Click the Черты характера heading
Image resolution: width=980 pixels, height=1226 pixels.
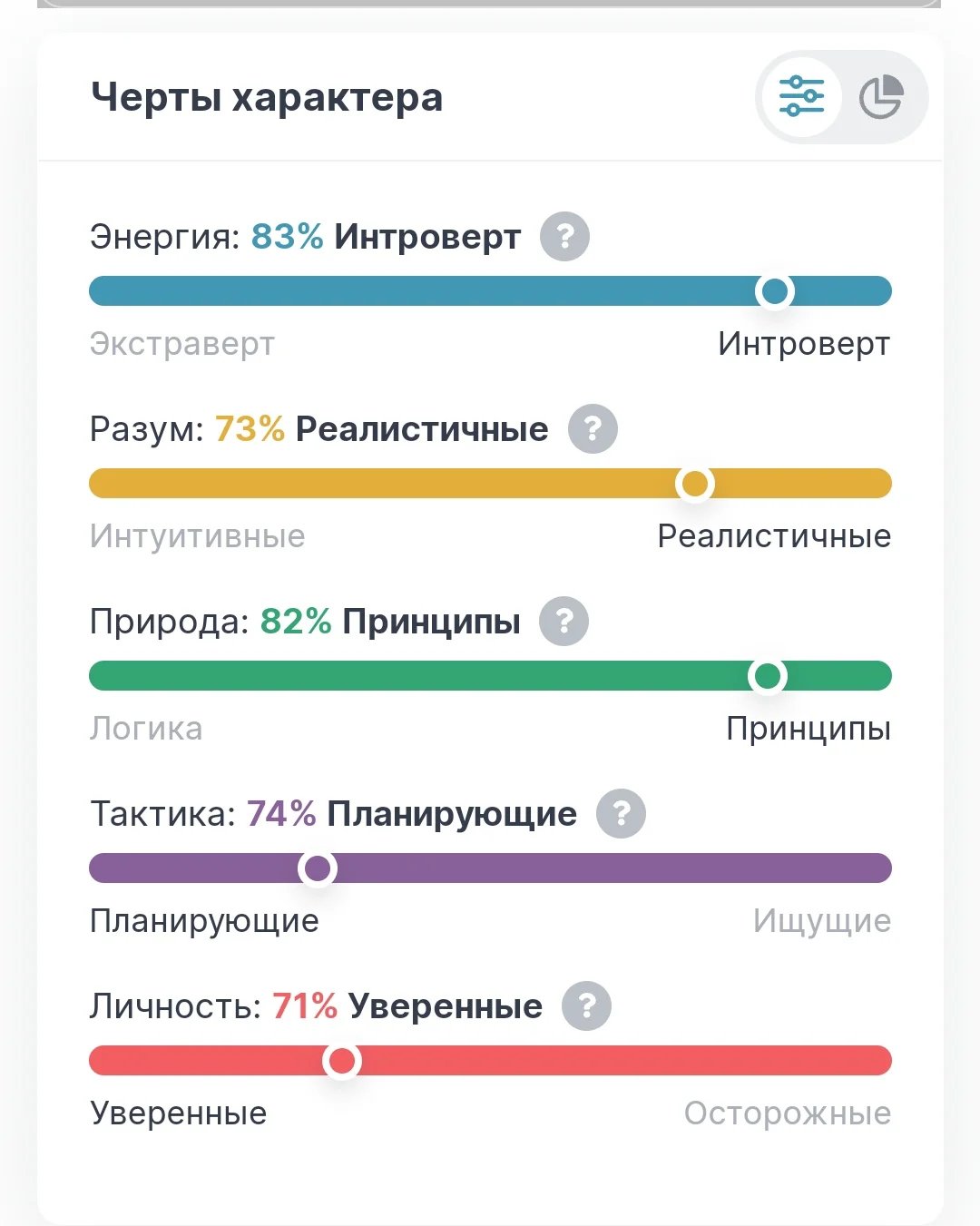(x=267, y=97)
